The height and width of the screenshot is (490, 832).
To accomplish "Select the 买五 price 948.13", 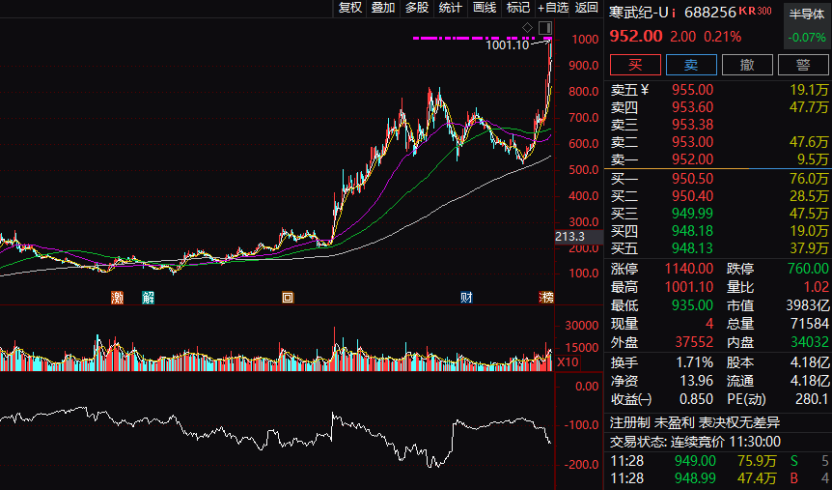I will click(x=692, y=248).
